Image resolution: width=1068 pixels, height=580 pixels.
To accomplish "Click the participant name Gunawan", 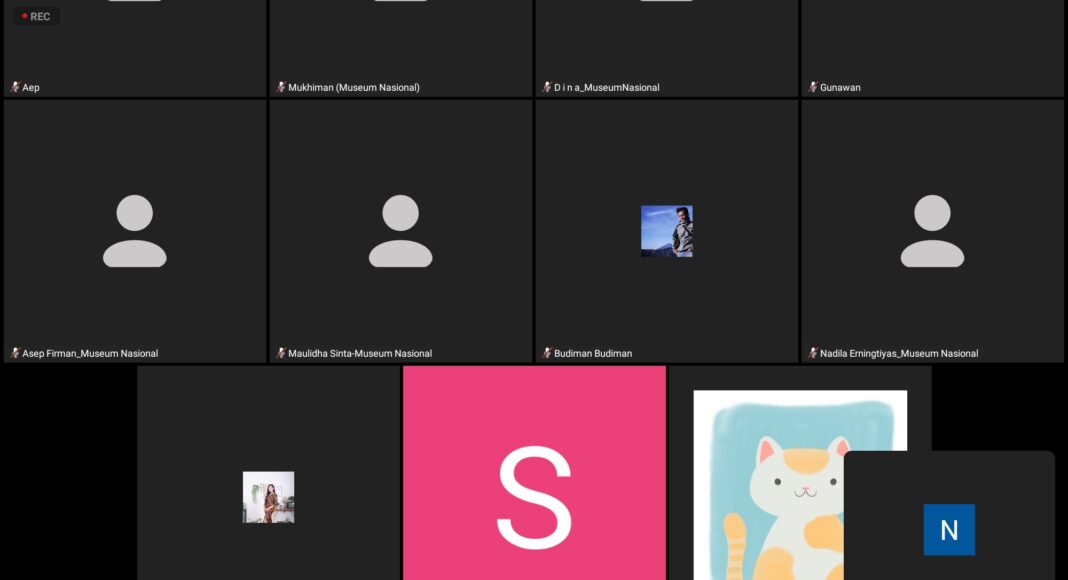I will tap(840, 88).
